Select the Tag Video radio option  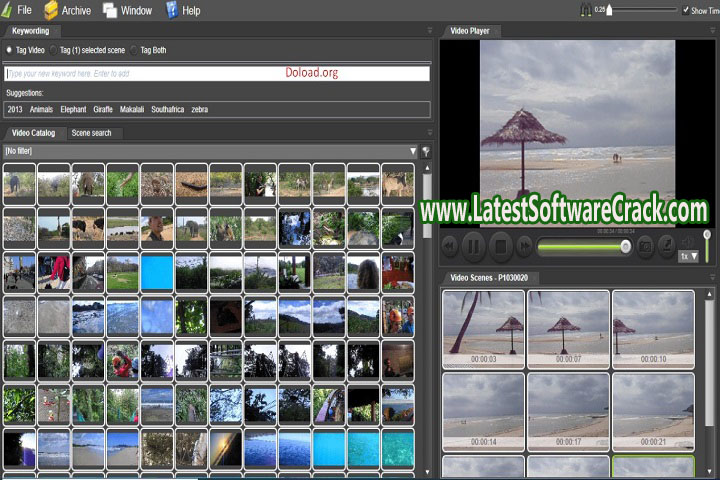[x=9, y=48]
